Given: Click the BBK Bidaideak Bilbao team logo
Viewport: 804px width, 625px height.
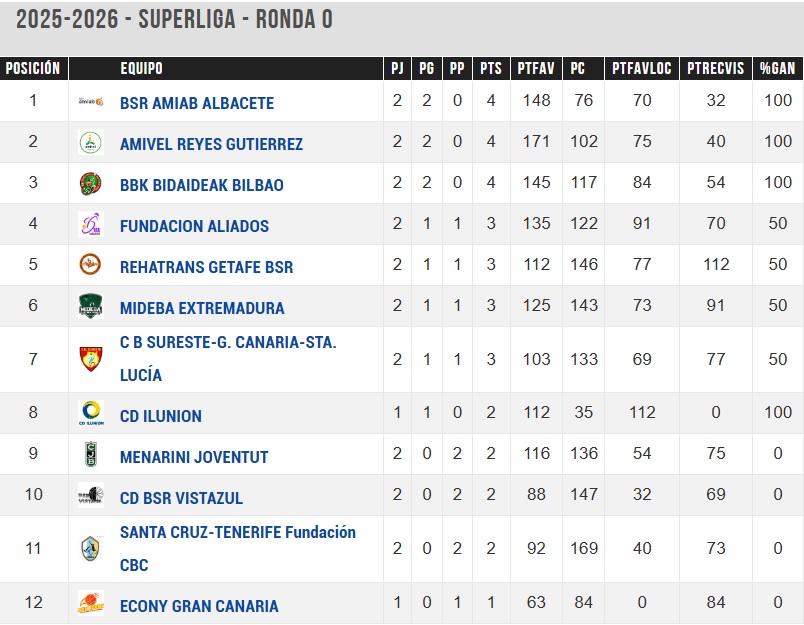Looking at the screenshot, I should click(91, 184).
